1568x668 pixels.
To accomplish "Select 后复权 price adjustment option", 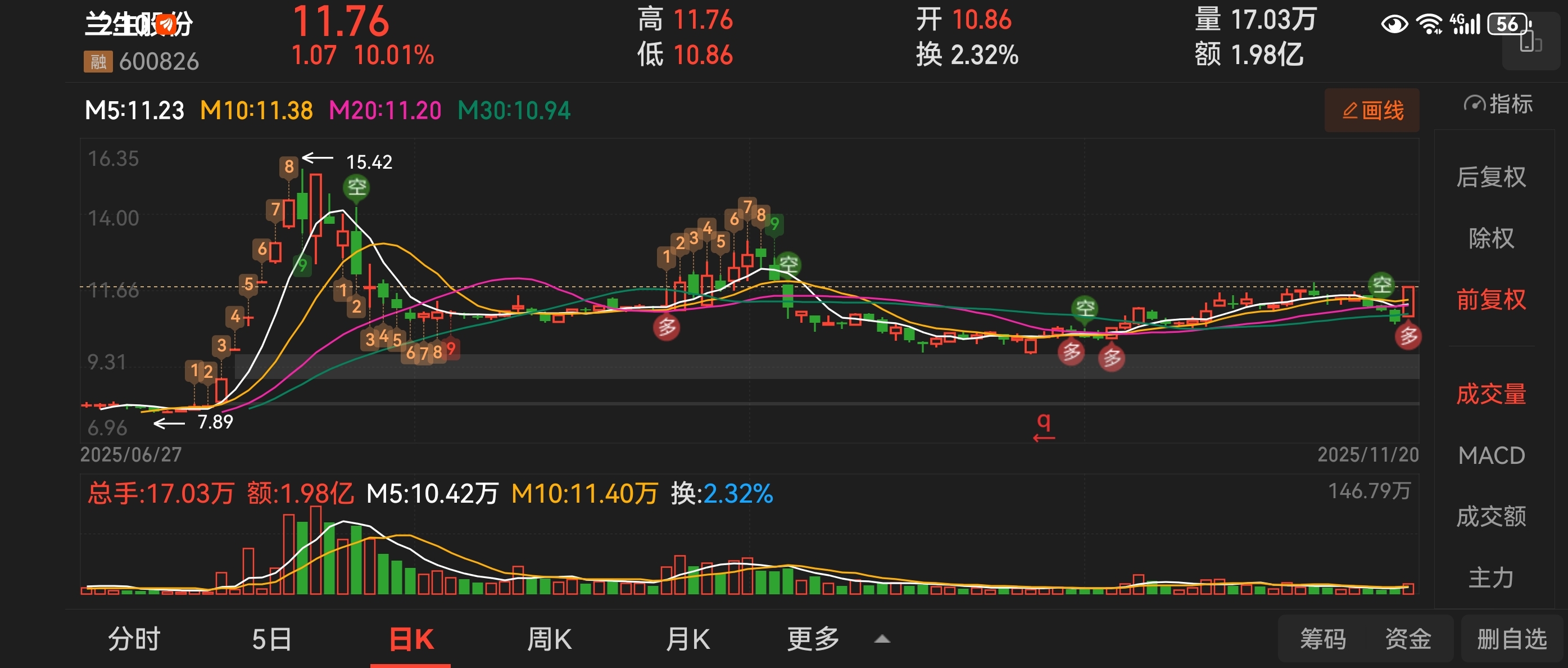I will [x=1490, y=177].
